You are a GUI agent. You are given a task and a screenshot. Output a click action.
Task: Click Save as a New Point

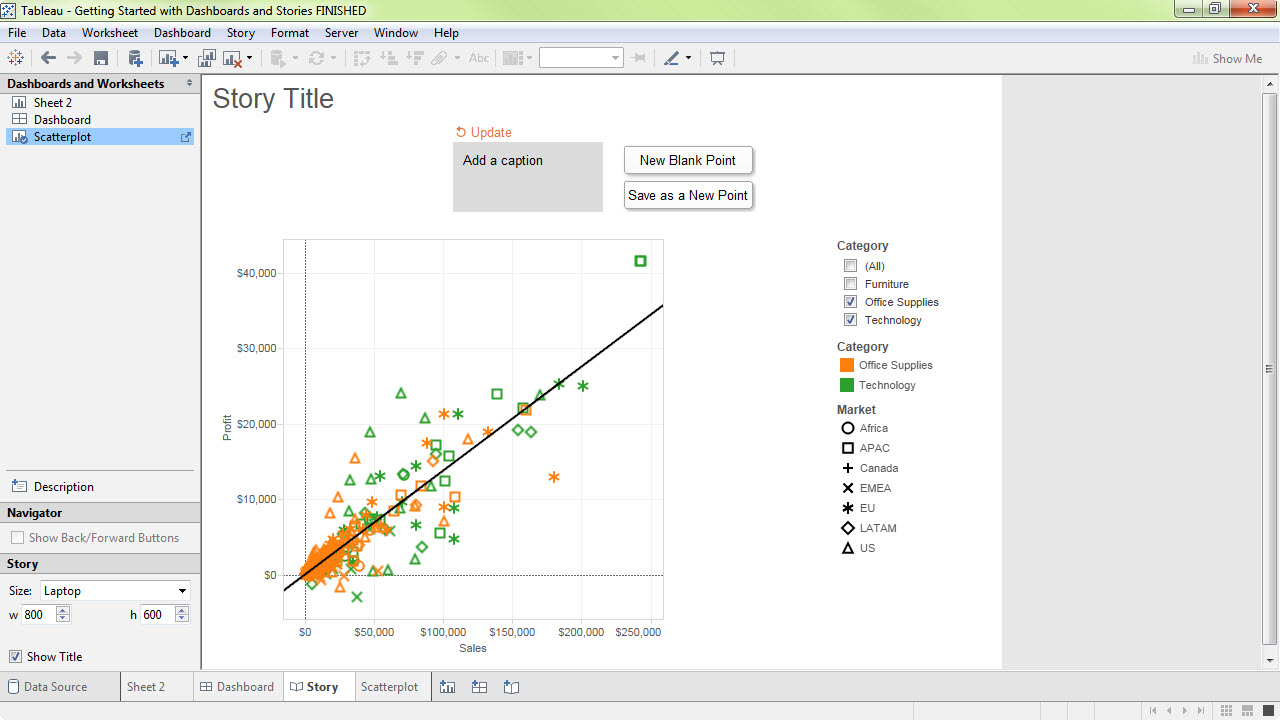pyautogui.click(x=688, y=195)
